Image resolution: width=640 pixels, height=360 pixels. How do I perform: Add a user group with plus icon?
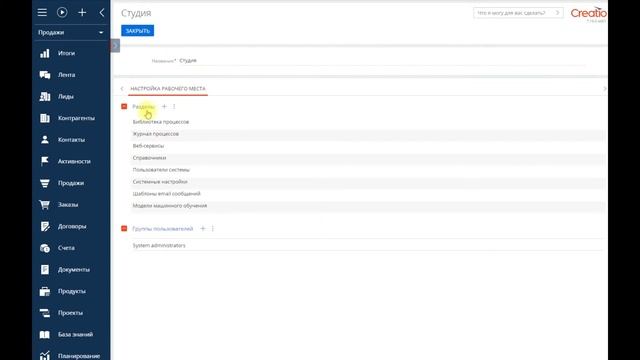point(202,229)
